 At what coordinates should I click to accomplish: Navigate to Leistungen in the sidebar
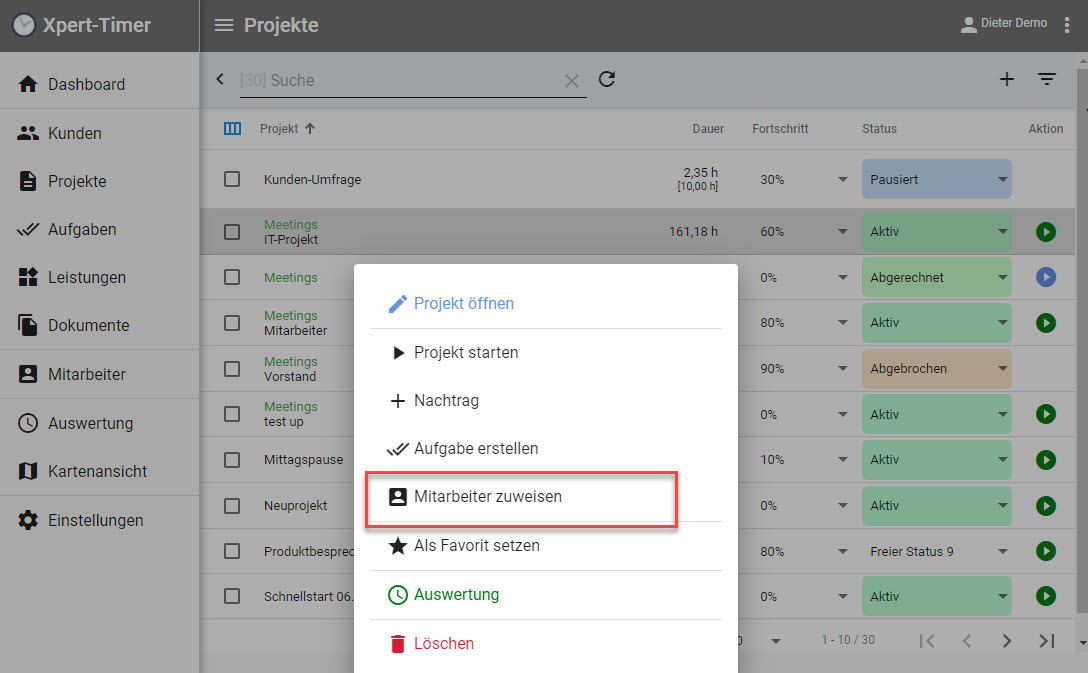click(87, 278)
